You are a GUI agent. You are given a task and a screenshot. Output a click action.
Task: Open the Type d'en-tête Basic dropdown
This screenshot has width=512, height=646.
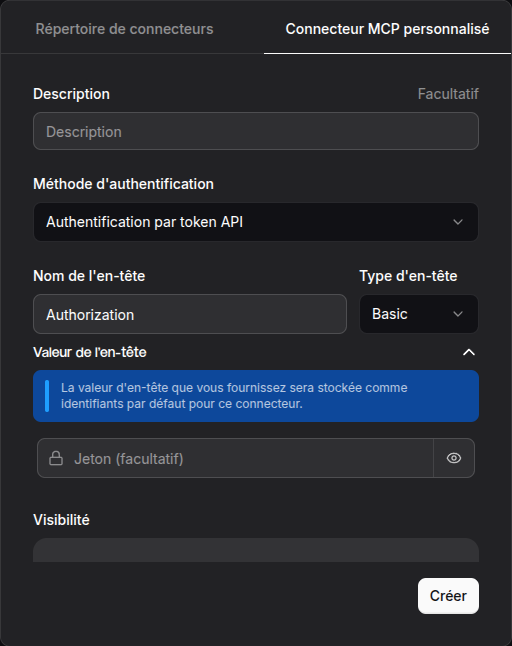[419, 314]
